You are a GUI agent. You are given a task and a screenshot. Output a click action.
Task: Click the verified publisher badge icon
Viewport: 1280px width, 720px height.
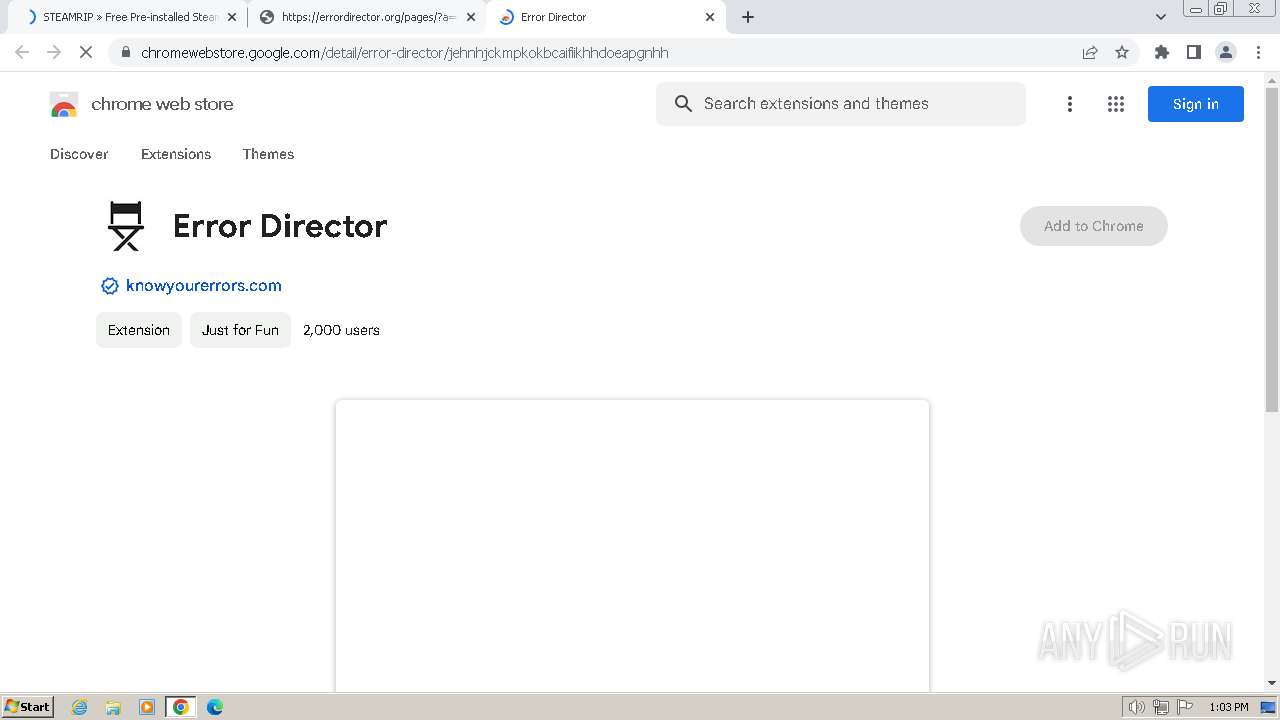pos(110,286)
